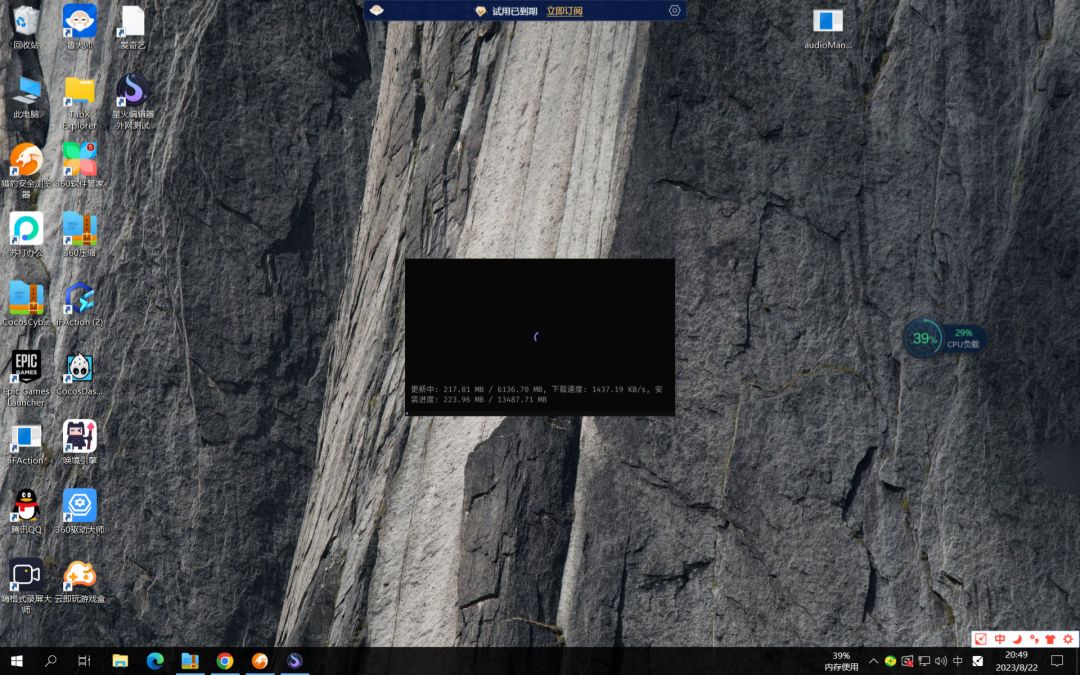
Task: Select the 360驱动大师 desktop shortcut
Action: 80,512
